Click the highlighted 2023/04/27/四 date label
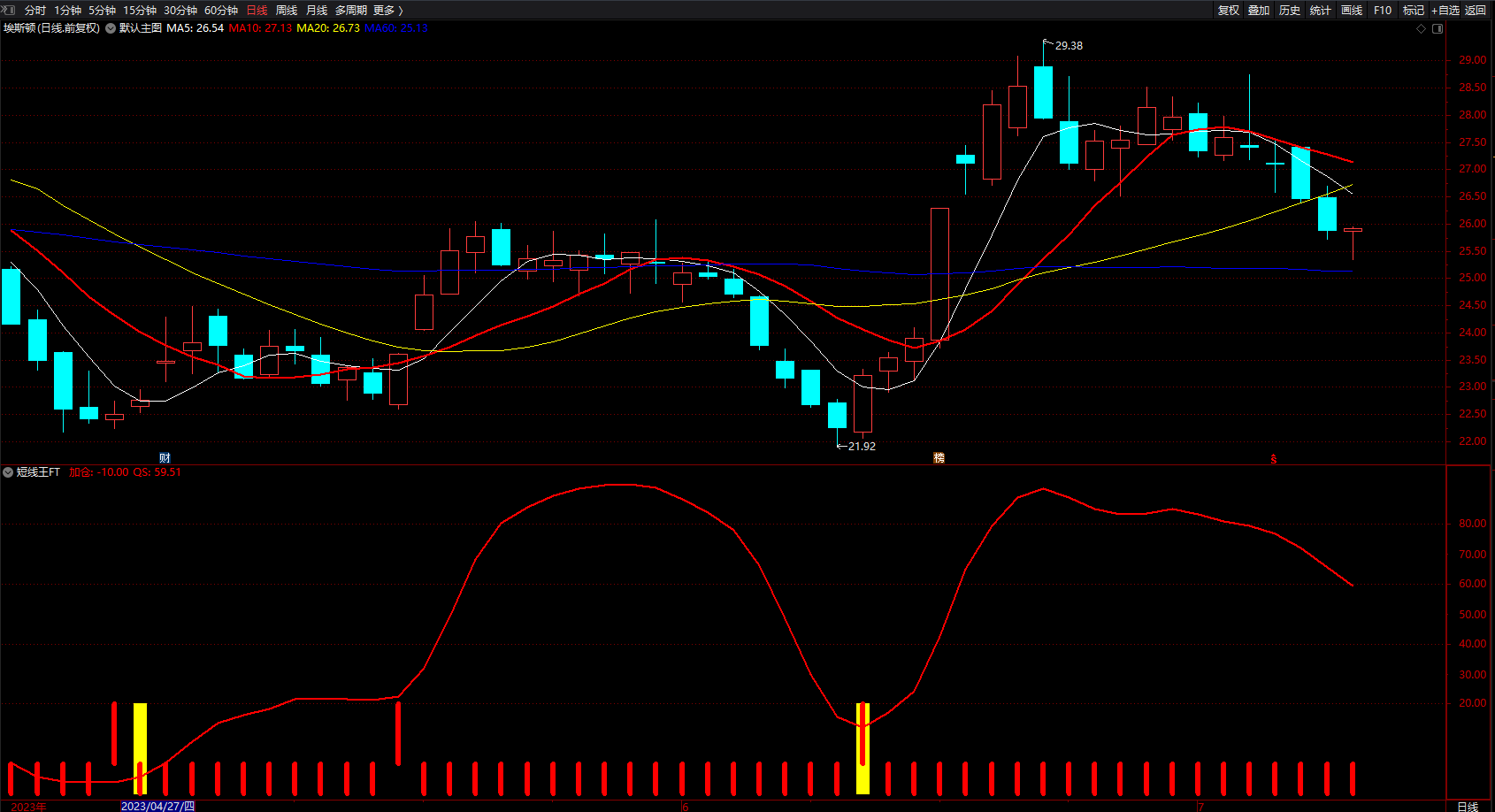 (157, 806)
